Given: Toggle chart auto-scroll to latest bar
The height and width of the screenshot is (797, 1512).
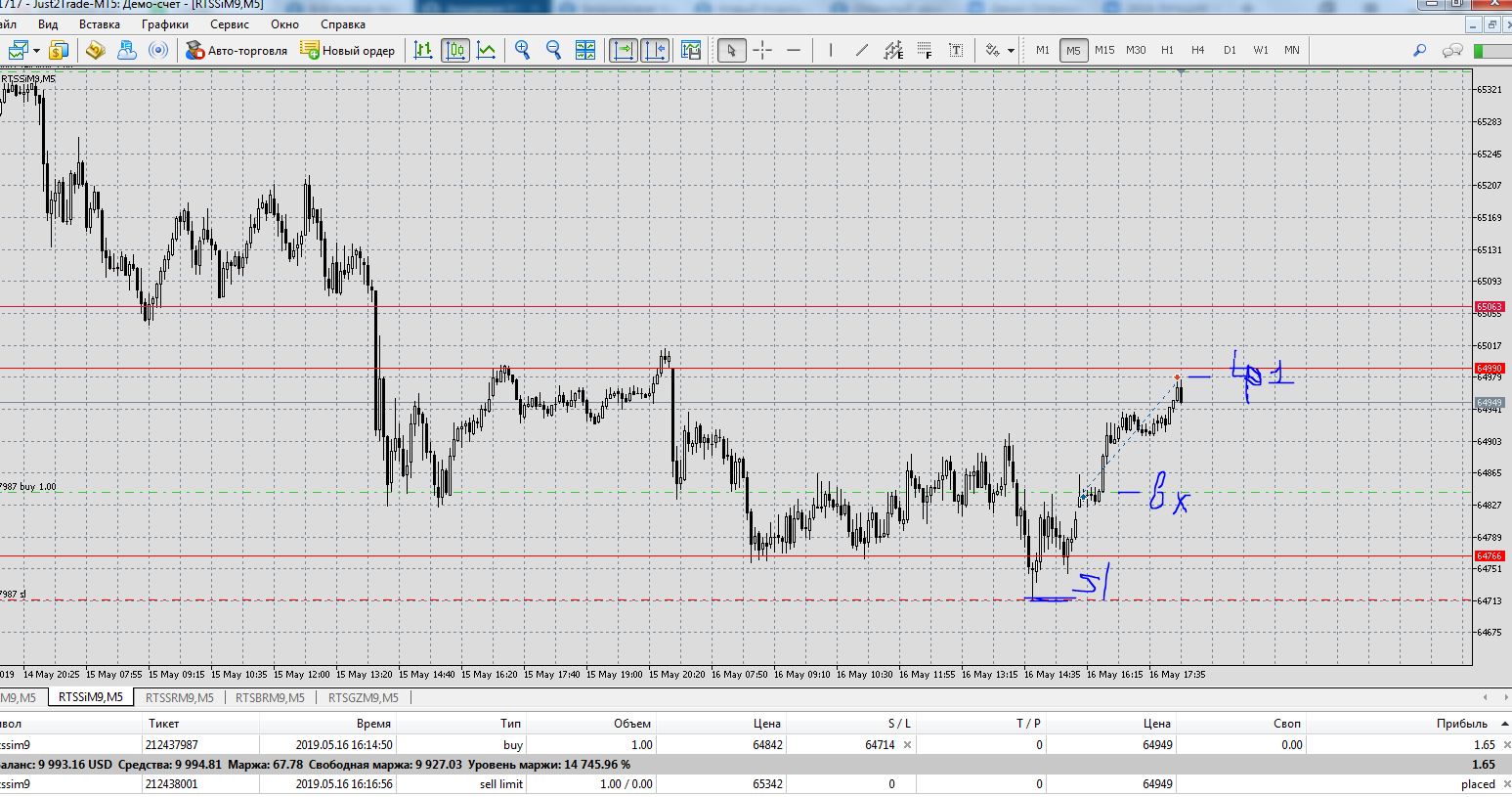Looking at the screenshot, I should [623, 50].
